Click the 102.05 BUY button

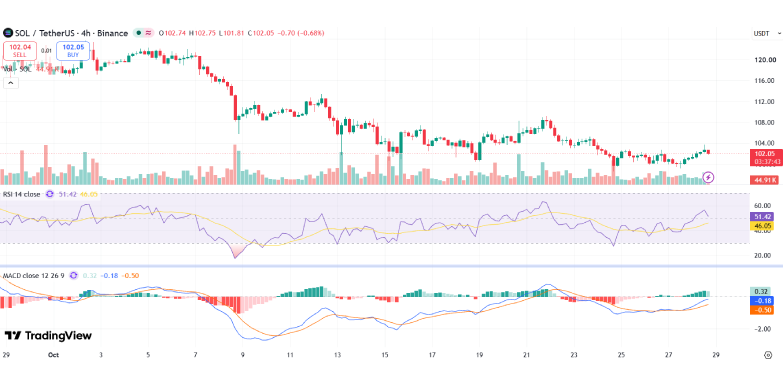tap(73, 50)
